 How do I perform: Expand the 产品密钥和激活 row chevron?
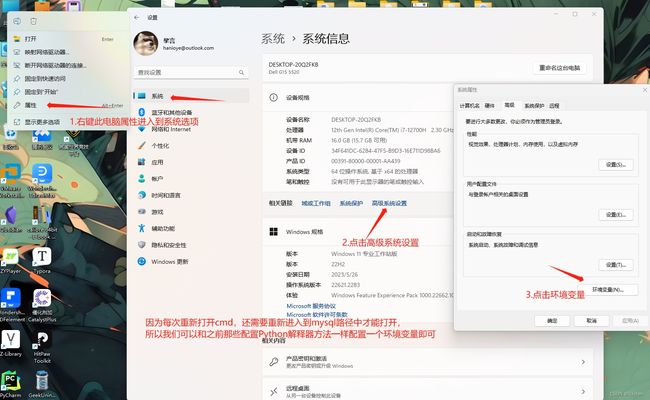pyautogui.click(x=583, y=362)
